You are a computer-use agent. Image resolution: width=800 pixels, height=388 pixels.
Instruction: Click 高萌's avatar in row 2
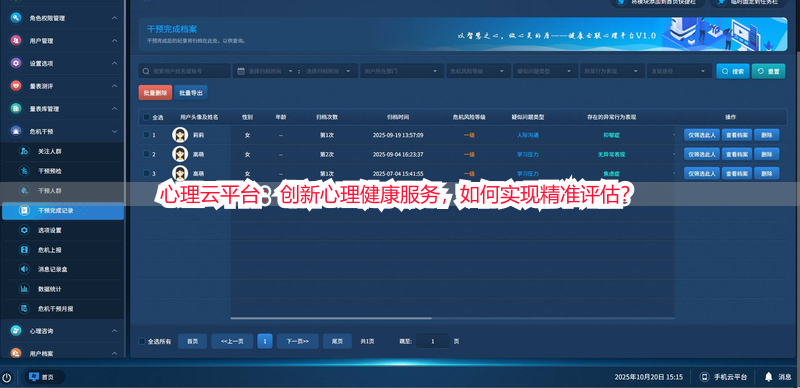(x=180, y=154)
